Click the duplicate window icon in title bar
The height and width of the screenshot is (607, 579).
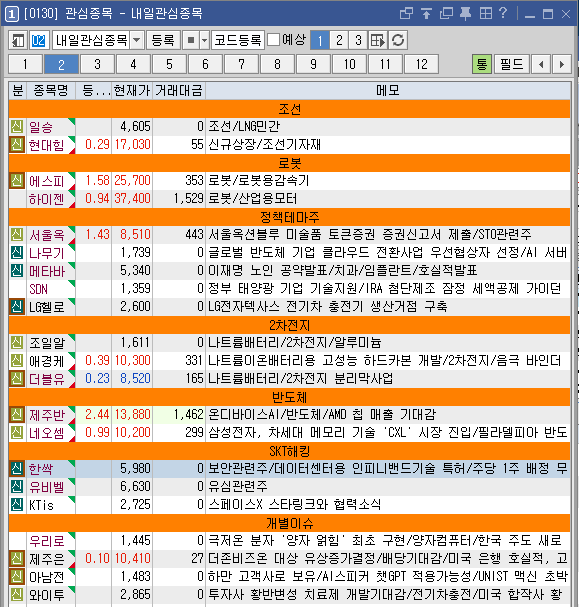(446, 14)
